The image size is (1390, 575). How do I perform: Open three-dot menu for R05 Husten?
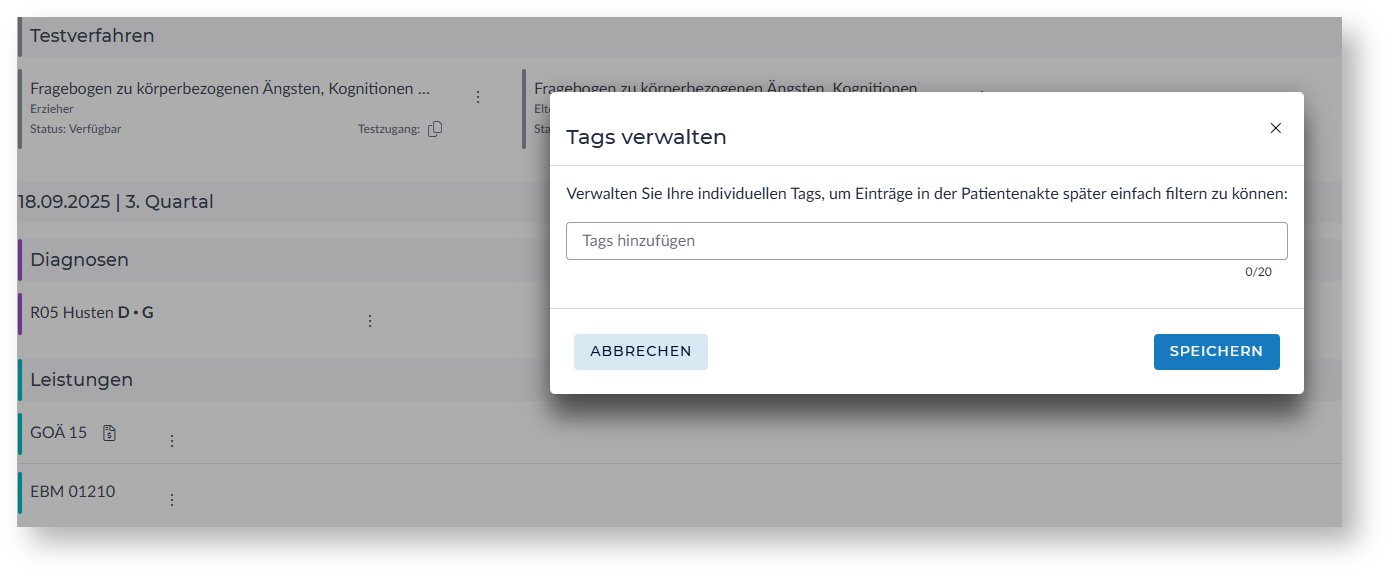tap(369, 321)
